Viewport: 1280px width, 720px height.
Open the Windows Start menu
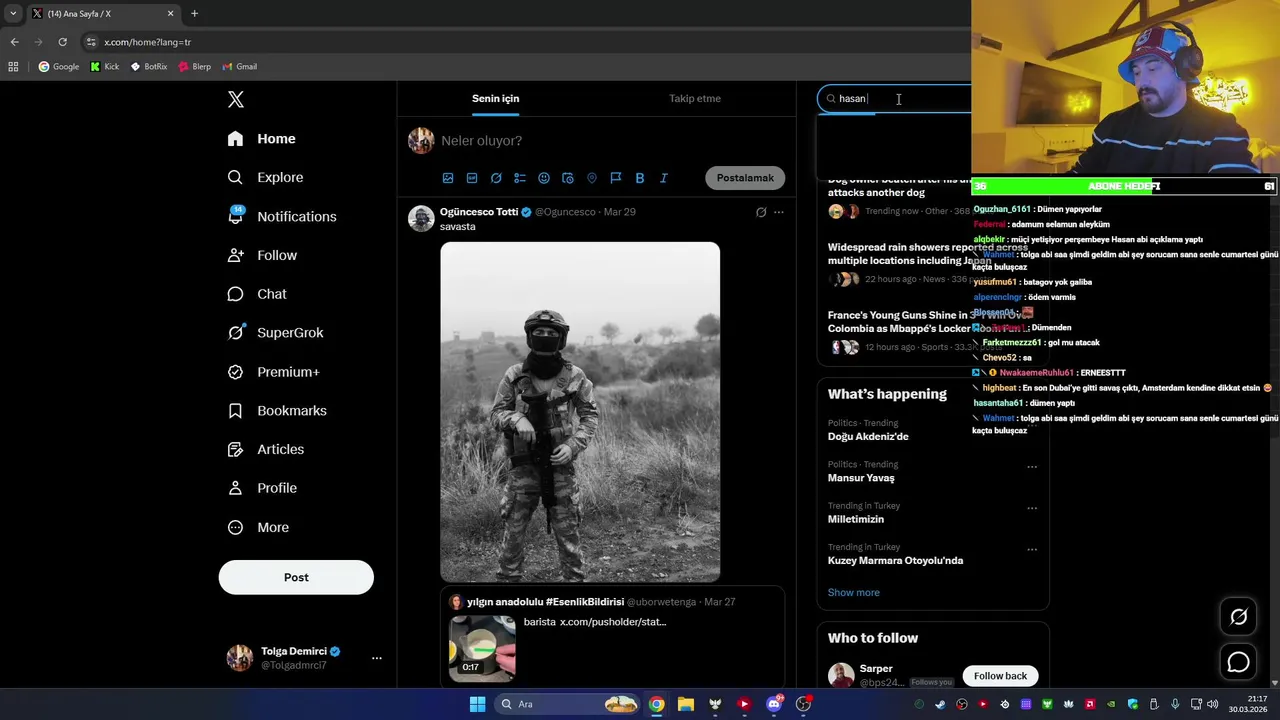point(477,704)
